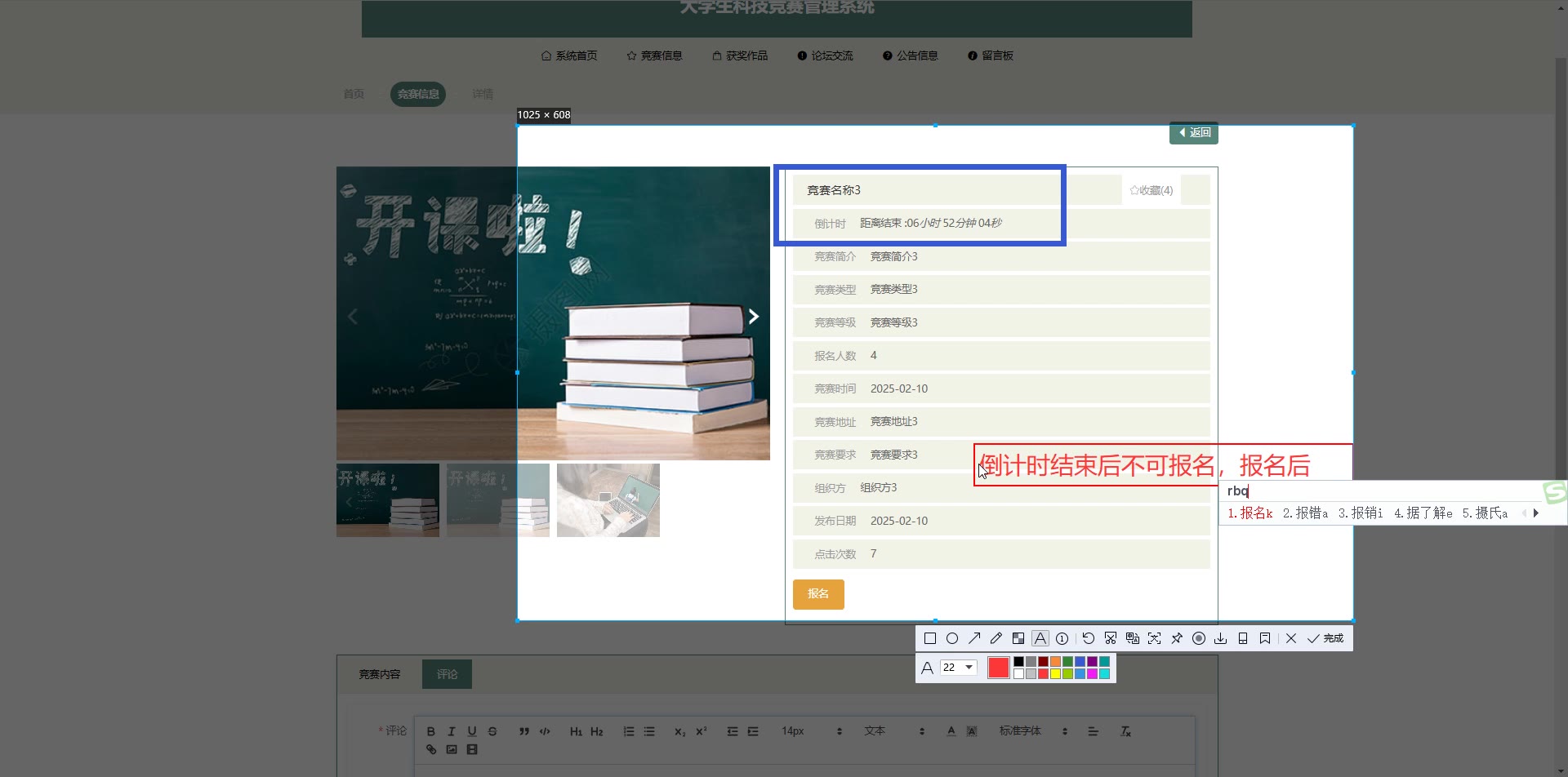Activate the text annotation tool
1568x777 pixels.
point(1040,638)
